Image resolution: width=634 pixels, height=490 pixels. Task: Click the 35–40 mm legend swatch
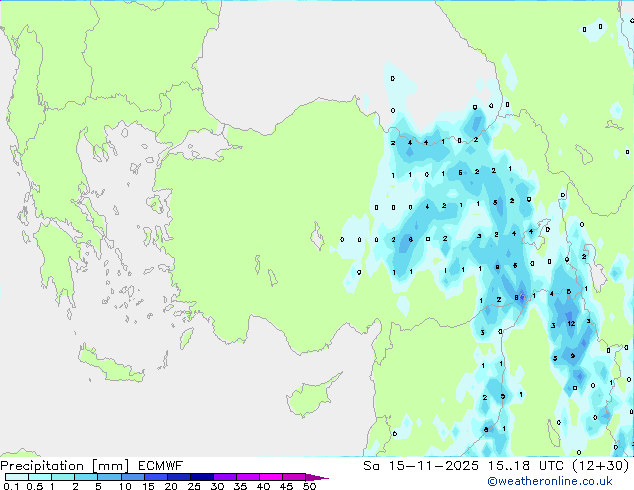(x=247, y=477)
